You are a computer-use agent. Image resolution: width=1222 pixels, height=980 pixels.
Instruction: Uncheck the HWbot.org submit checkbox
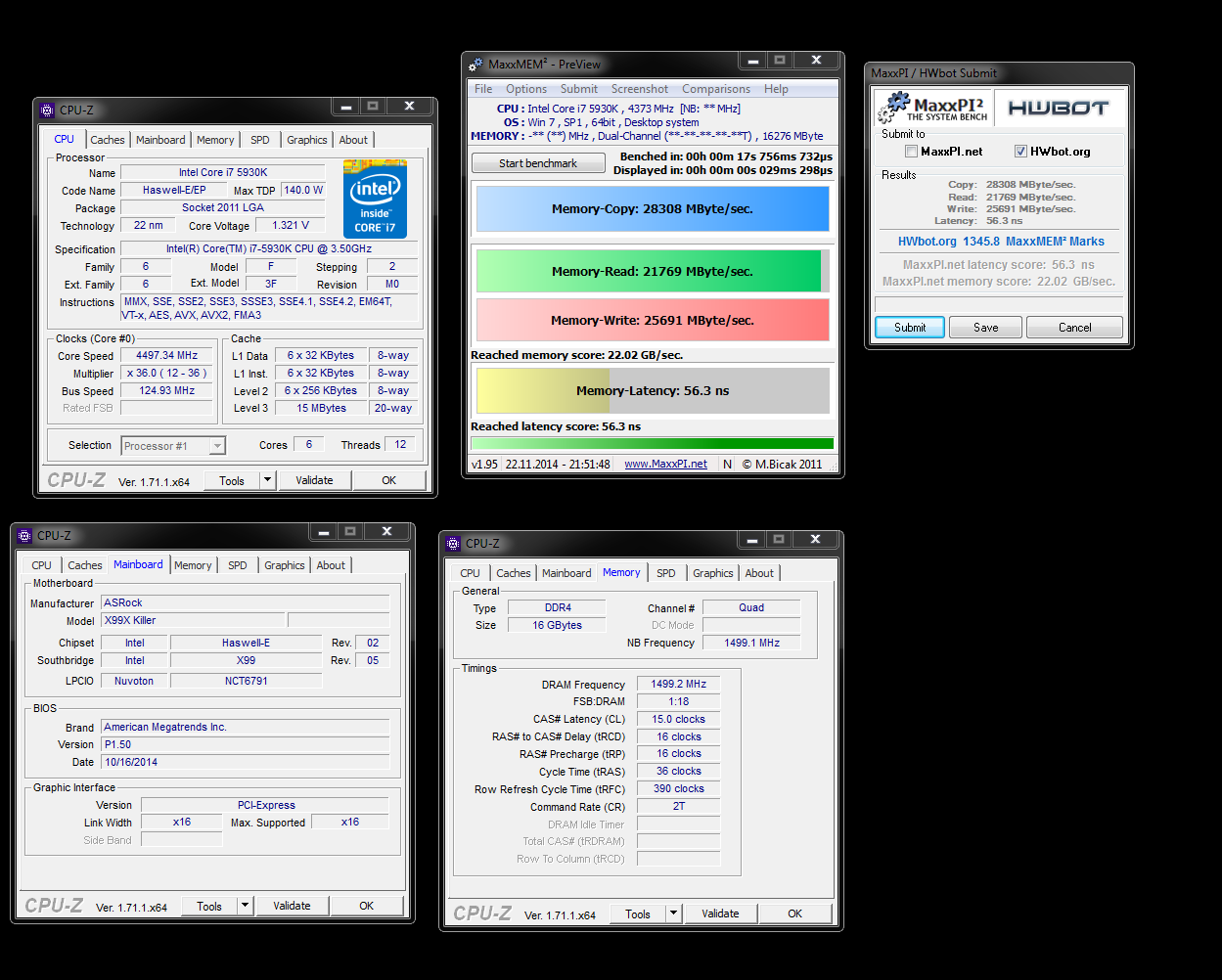pyautogui.click(x=1020, y=152)
